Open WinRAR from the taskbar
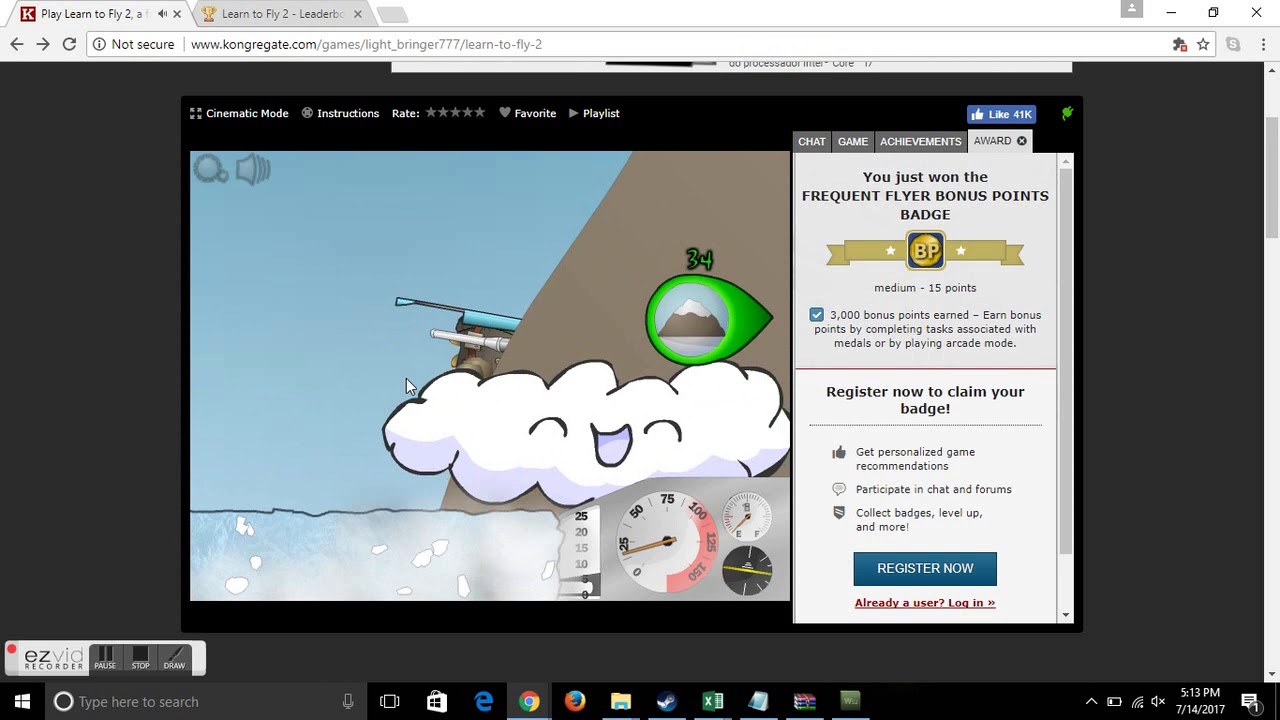1280x720 pixels. pos(804,701)
